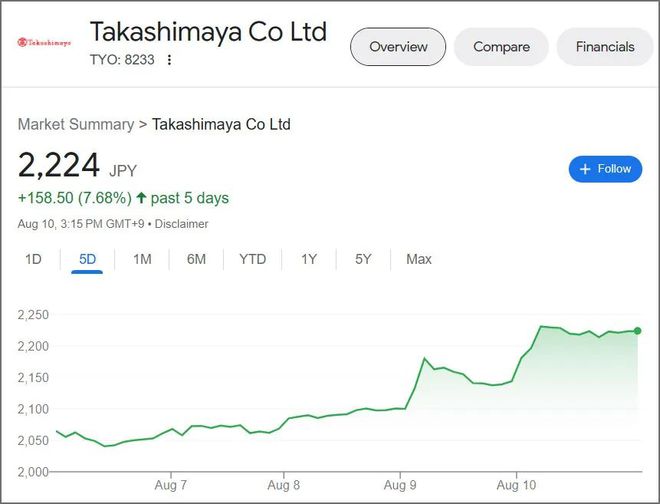This screenshot has width=660, height=504.
Task: Select the 1D time range
Action: pos(33,259)
